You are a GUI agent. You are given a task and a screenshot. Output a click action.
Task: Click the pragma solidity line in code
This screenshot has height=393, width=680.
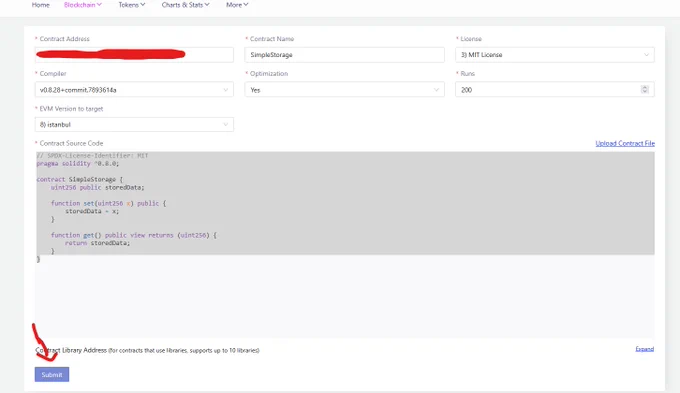coord(78,164)
